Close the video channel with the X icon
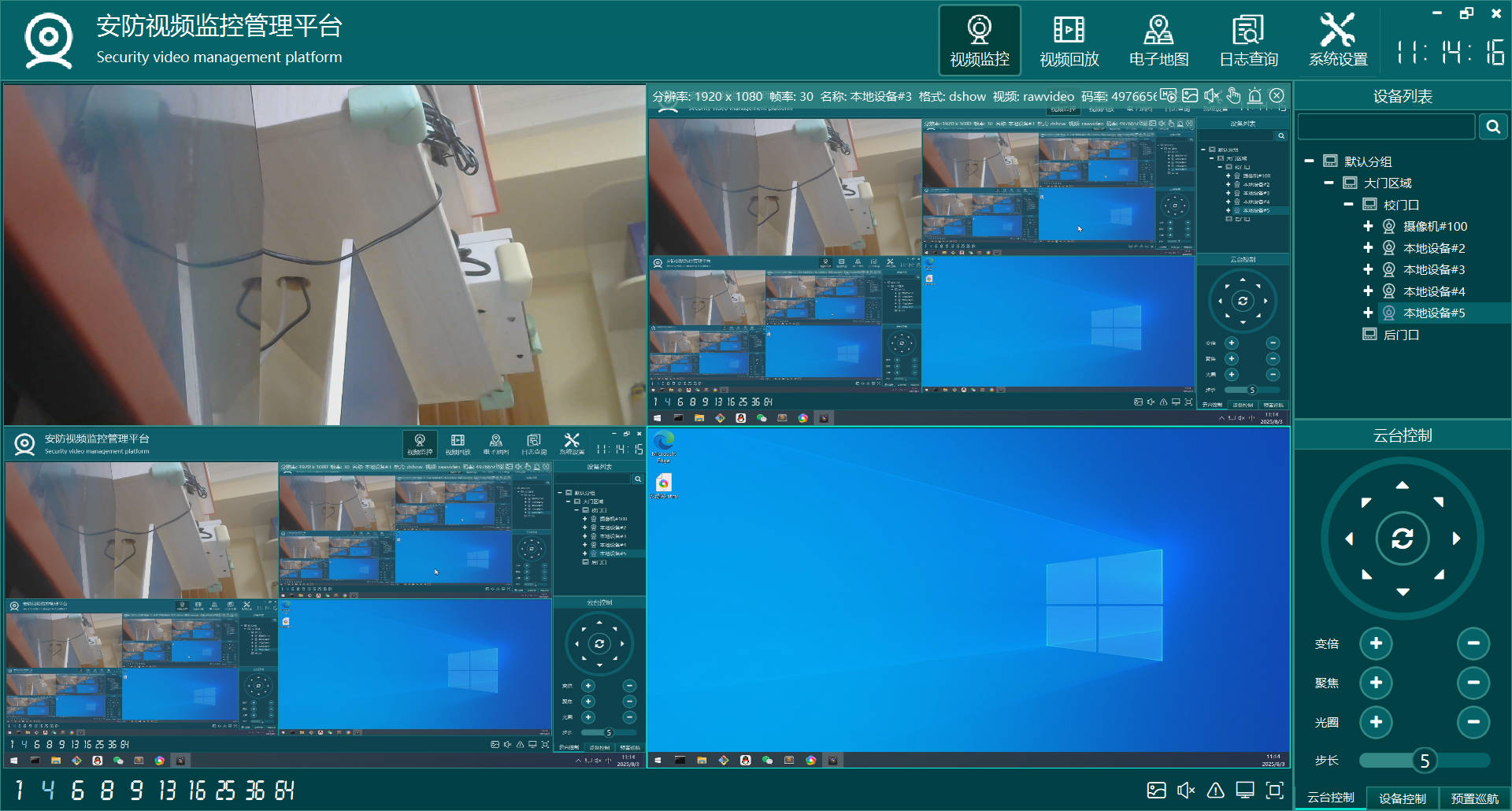Viewport: 1512px width, 811px height. click(x=1277, y=96)
